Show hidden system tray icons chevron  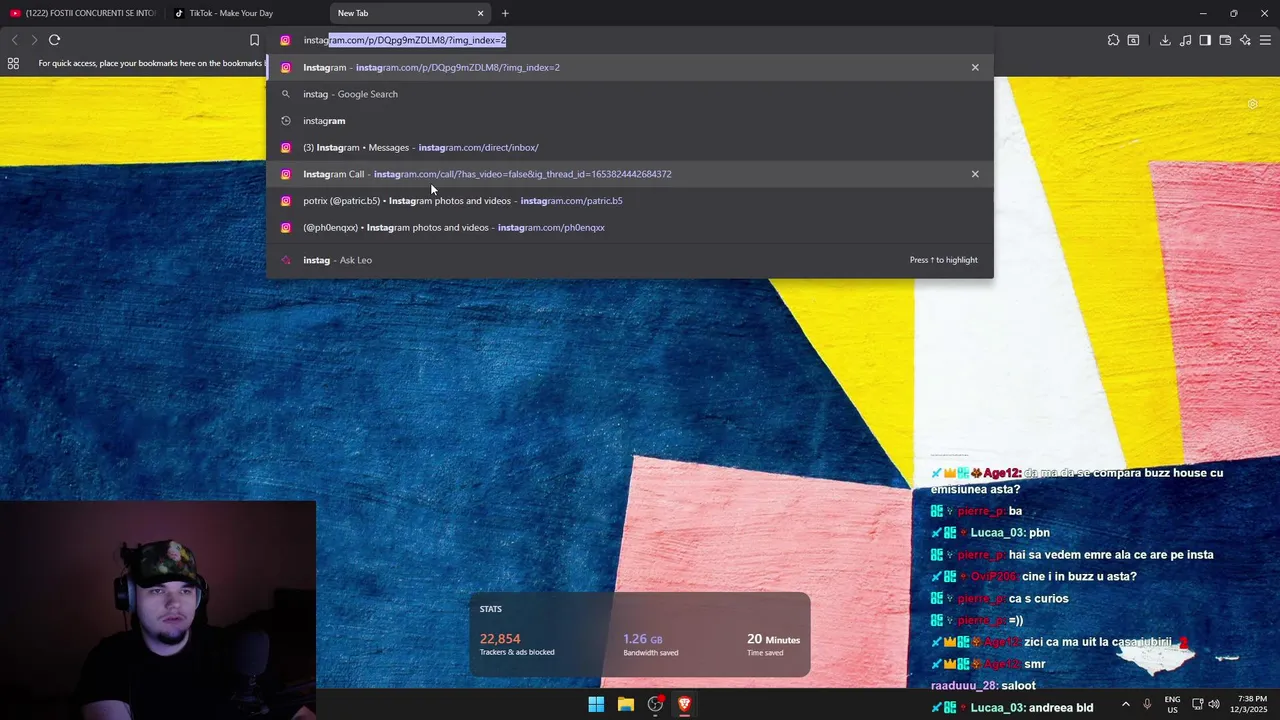[1126, 704]
